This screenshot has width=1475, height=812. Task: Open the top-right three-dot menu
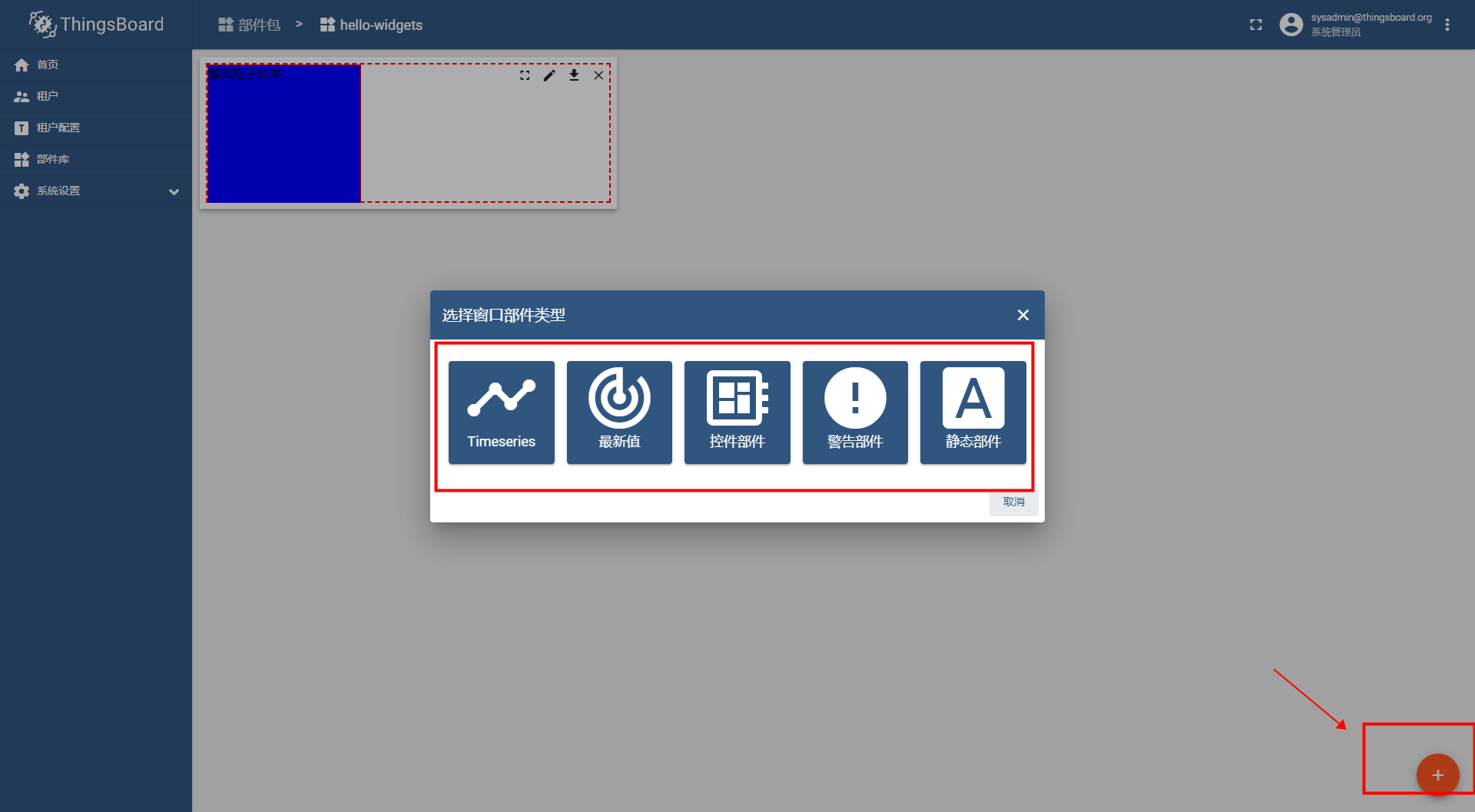[1447, 25]
